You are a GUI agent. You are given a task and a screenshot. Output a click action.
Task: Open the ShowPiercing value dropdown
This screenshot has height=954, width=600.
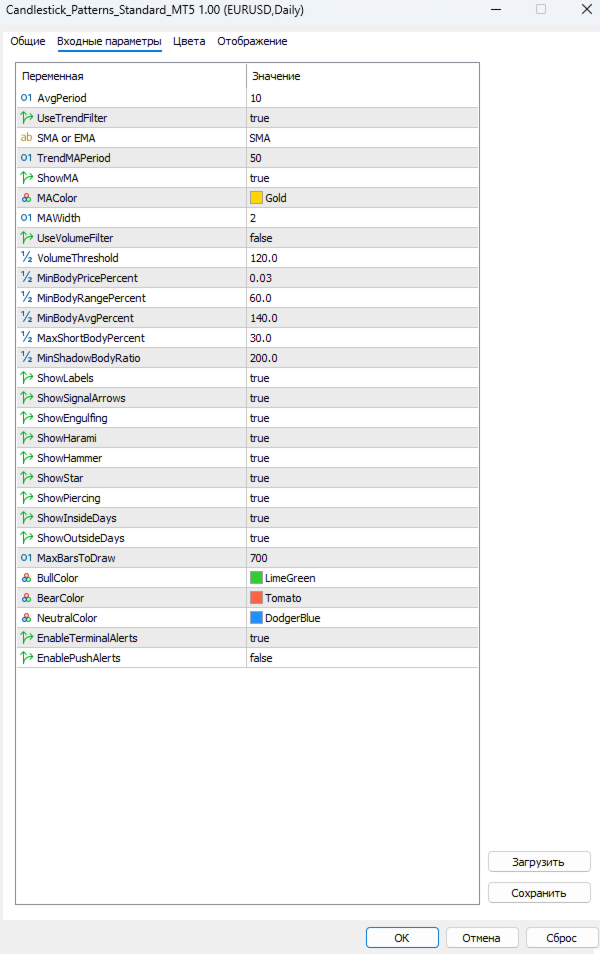pos(362,498)
